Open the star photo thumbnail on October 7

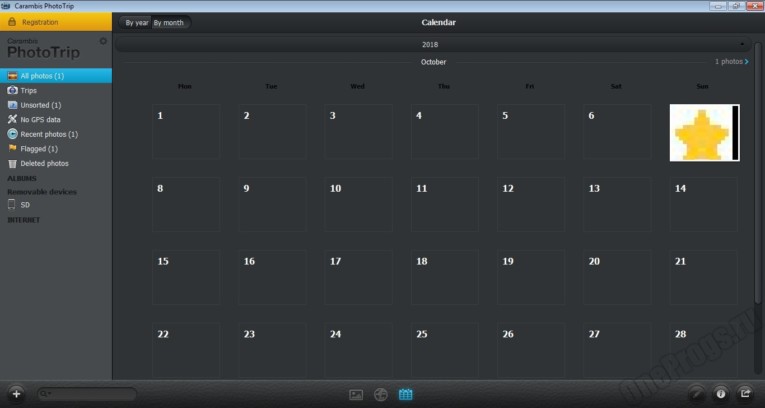click(x=705, y=133)
